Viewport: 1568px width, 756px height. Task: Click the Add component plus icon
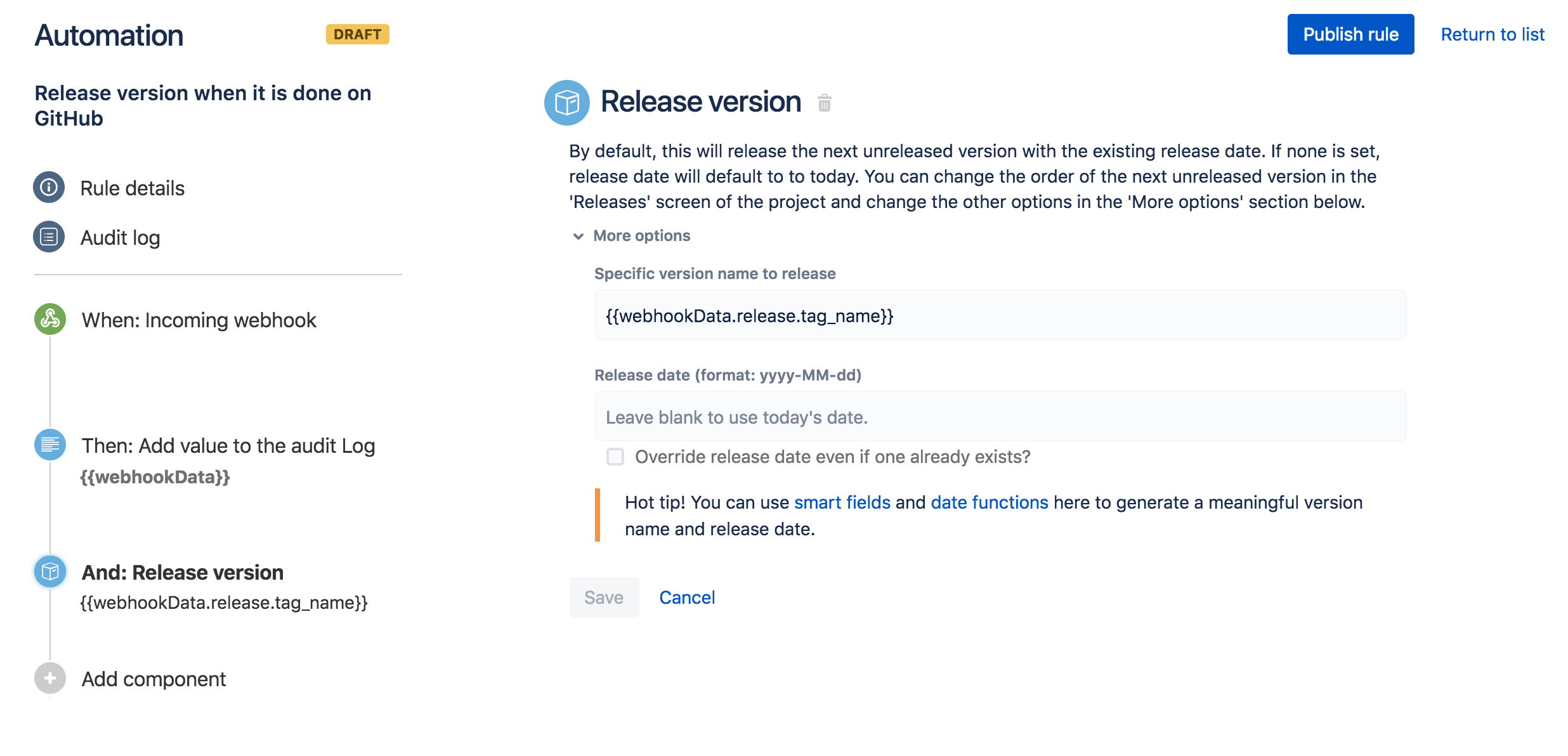click(50, 678)
